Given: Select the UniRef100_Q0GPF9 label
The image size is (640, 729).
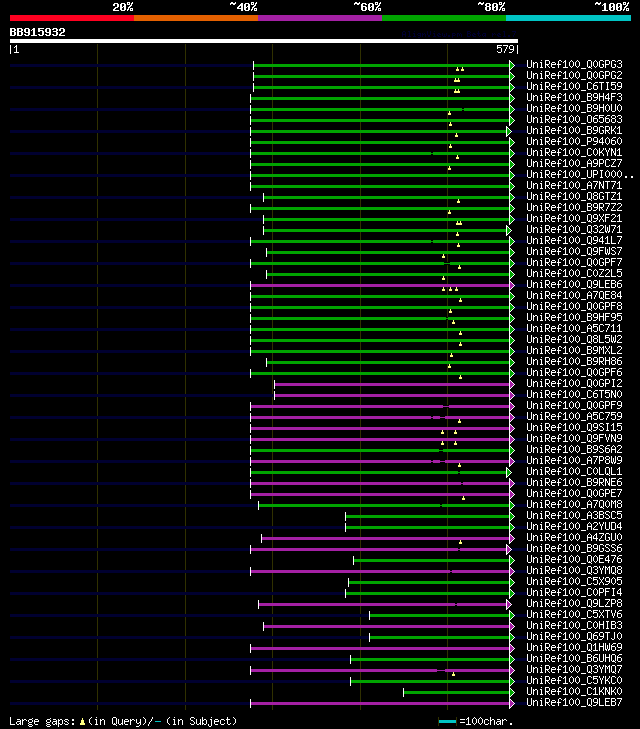Looking at the screenshot, I should [574, 405].
